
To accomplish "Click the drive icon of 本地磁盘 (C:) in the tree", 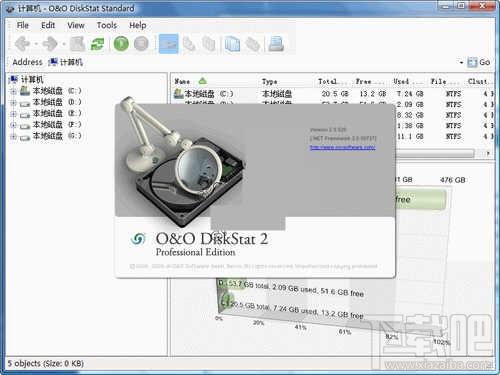I will click(25, 90).
